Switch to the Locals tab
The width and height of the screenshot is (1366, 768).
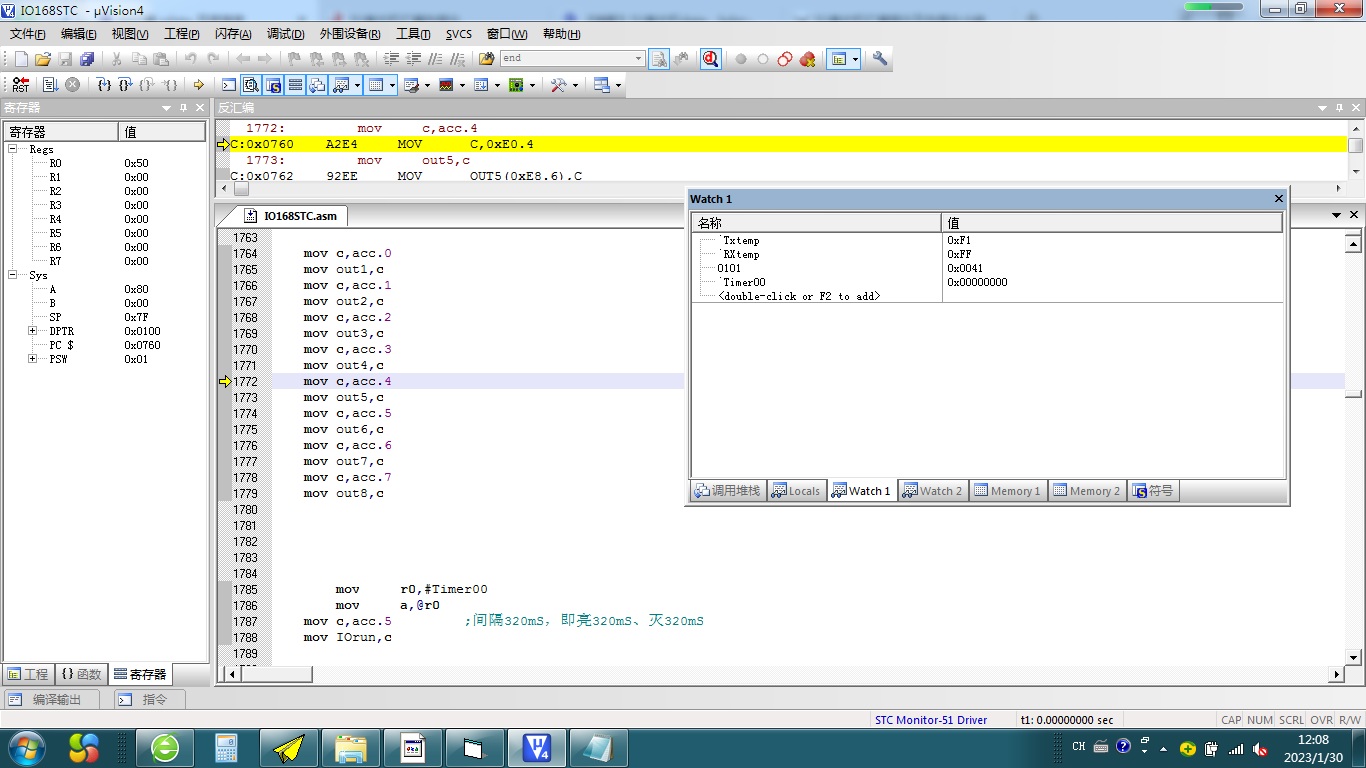point(796,491)
